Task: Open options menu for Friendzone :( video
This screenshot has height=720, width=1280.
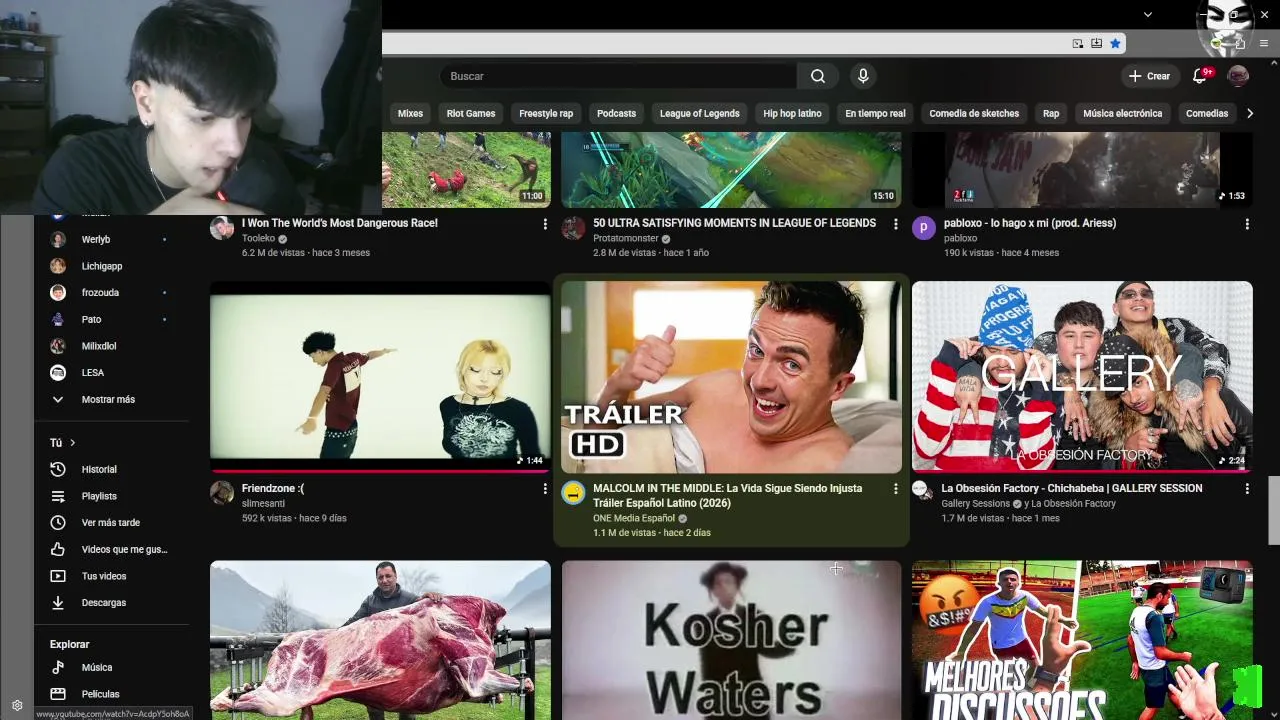Action: pyautogui.click(x=545, y=489)
